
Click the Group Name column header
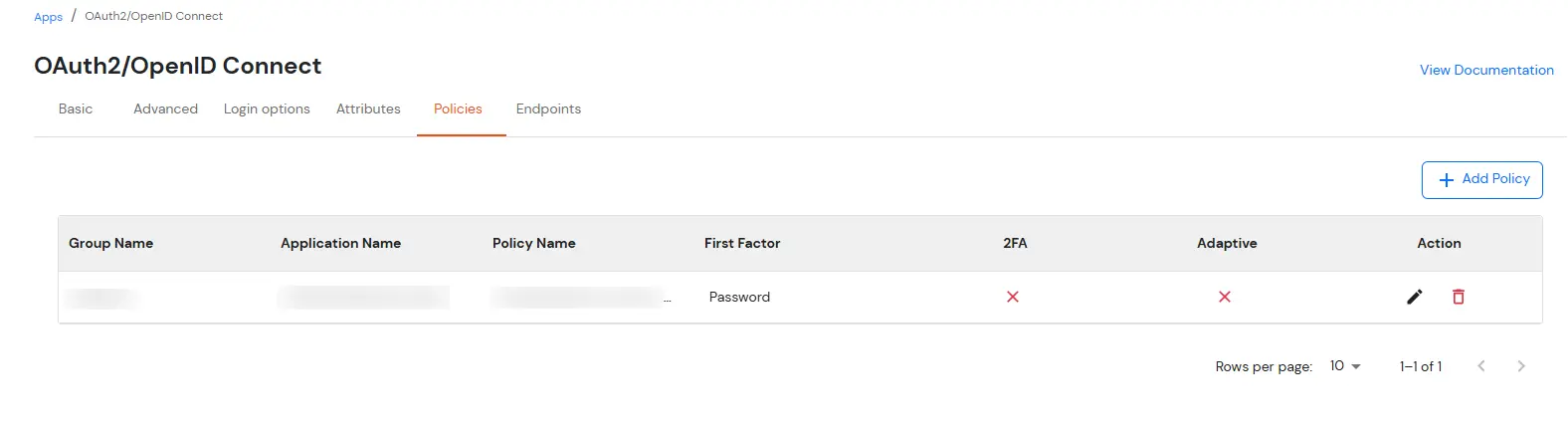(x=111, y=243)
